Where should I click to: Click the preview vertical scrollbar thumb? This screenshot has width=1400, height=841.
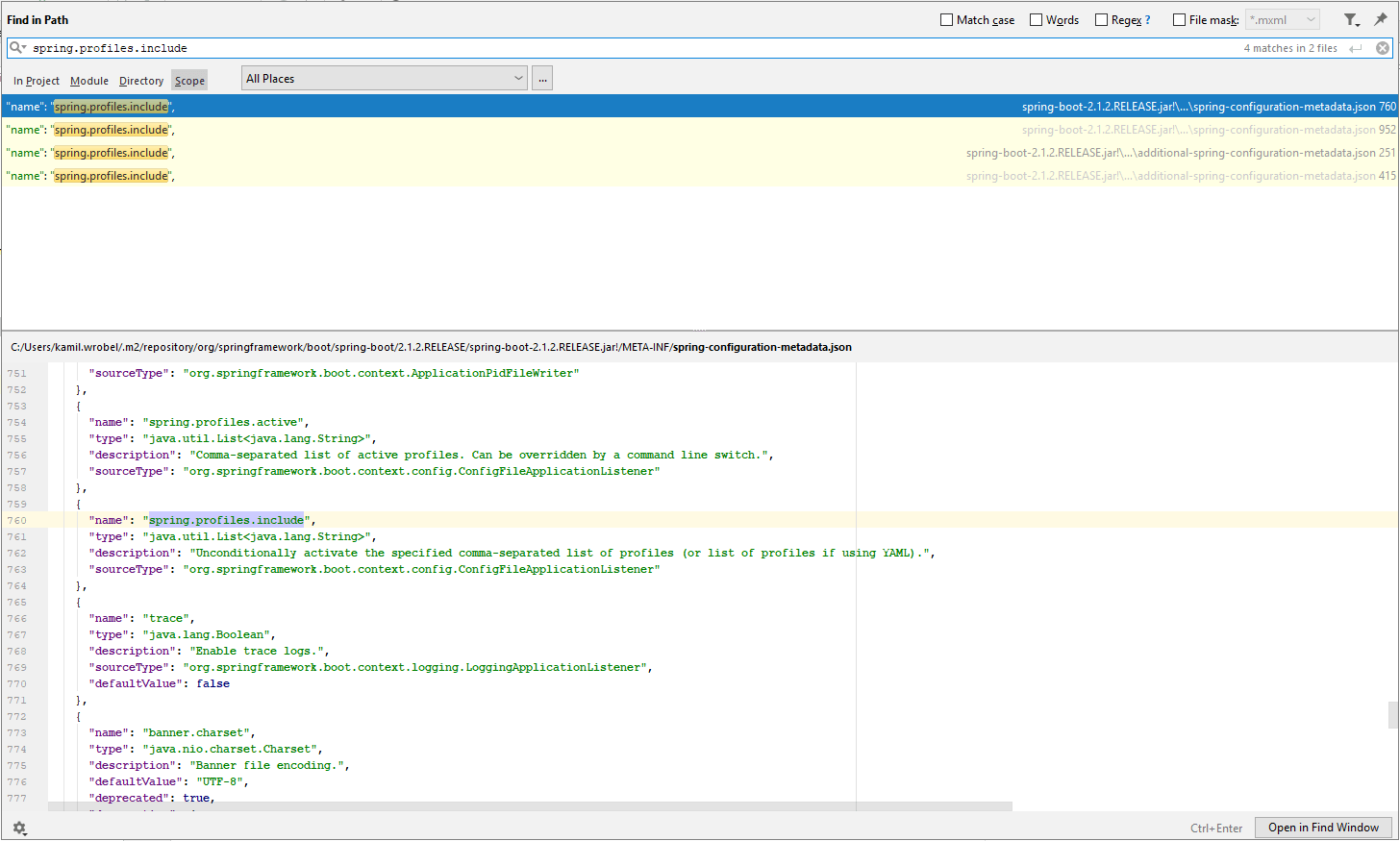pyautogui.click(x=1392, y=715)
